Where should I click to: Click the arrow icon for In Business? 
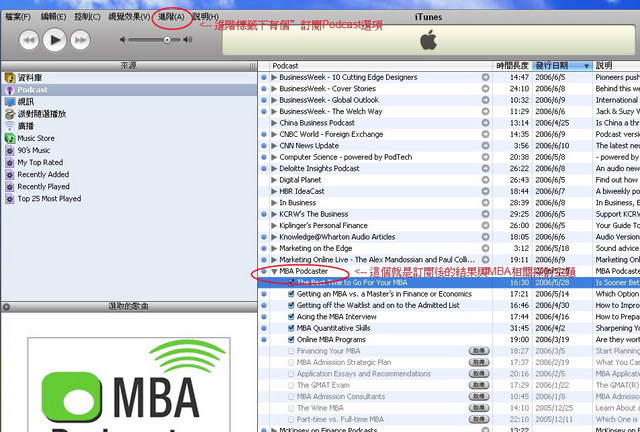coord(485,203)
